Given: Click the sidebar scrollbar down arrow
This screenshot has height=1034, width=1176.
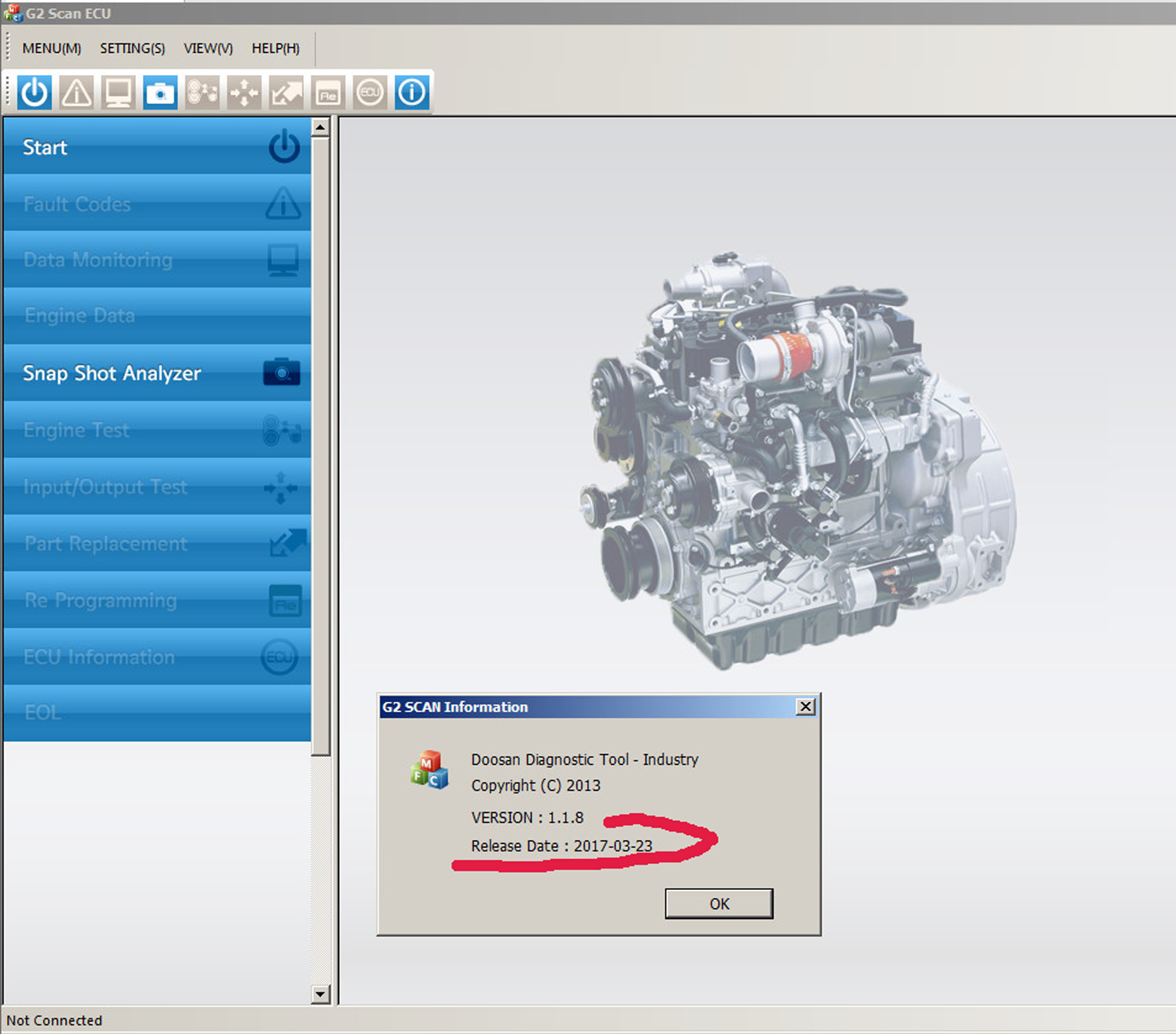Looking at the screenshot, I should (x=321, y=994).
